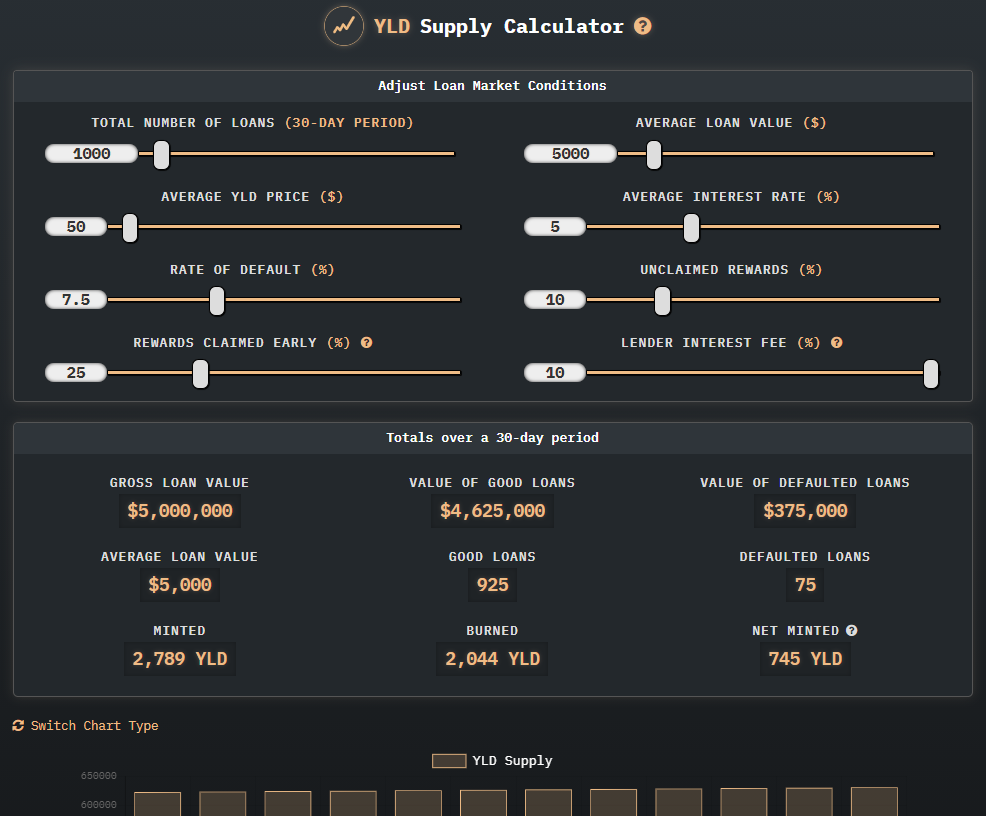Click the Average YLD Price slider handle
This screenshot has width=986, height=816.
(x=130, y=228)
